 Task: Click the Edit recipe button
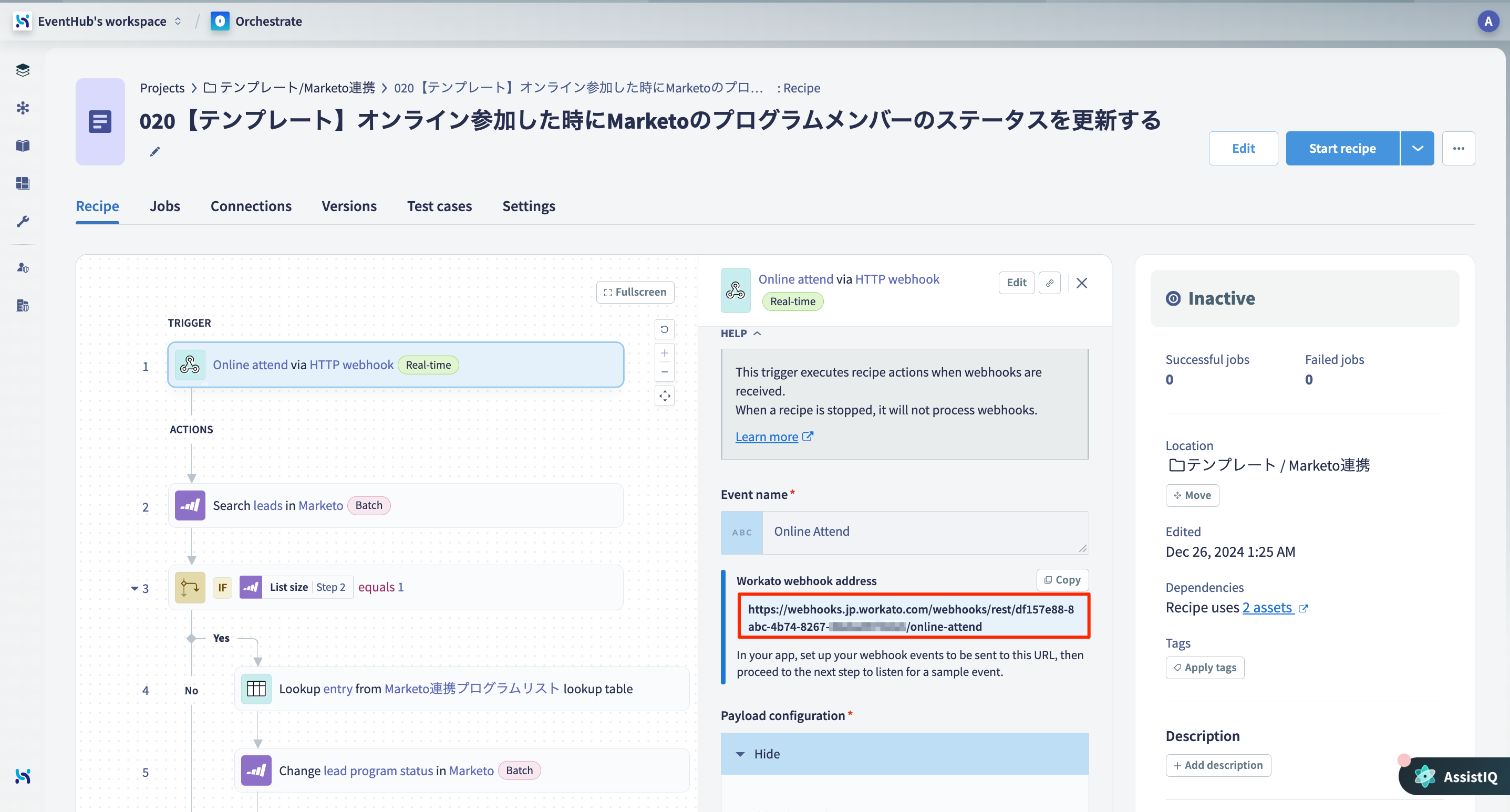(1243, 148)
